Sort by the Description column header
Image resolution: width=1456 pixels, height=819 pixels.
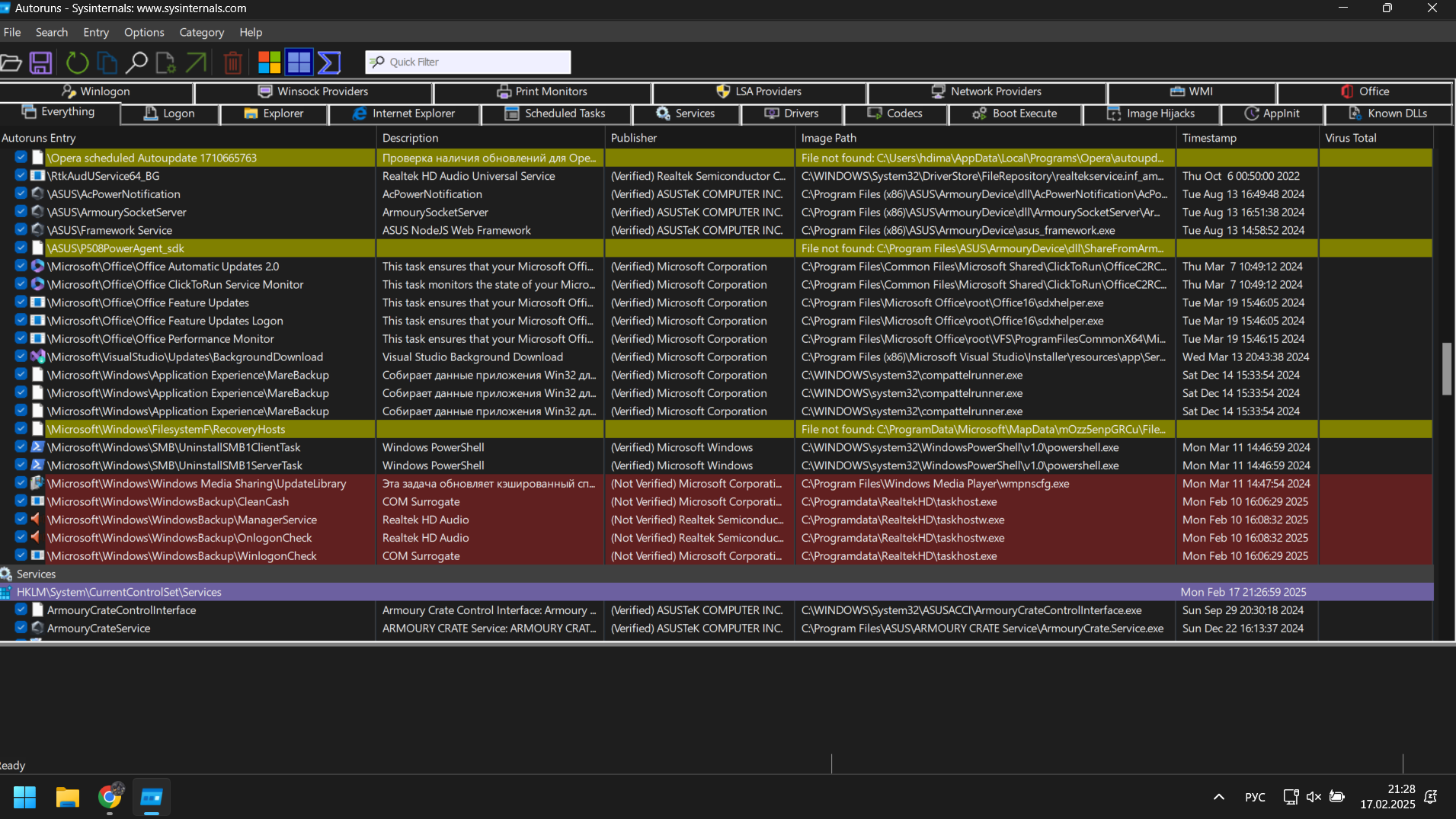(491, 138)
